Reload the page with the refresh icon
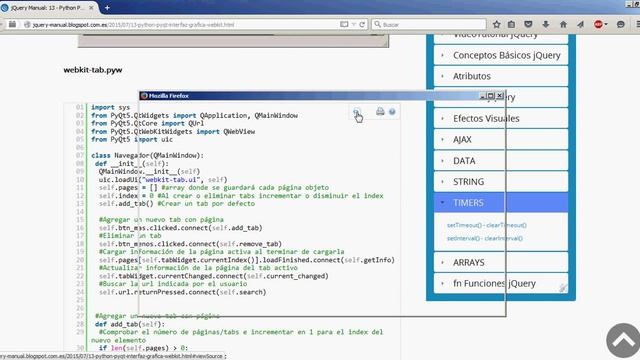This screenshot has height=360, width=640. pyautogui.click(x=362, y=24)
